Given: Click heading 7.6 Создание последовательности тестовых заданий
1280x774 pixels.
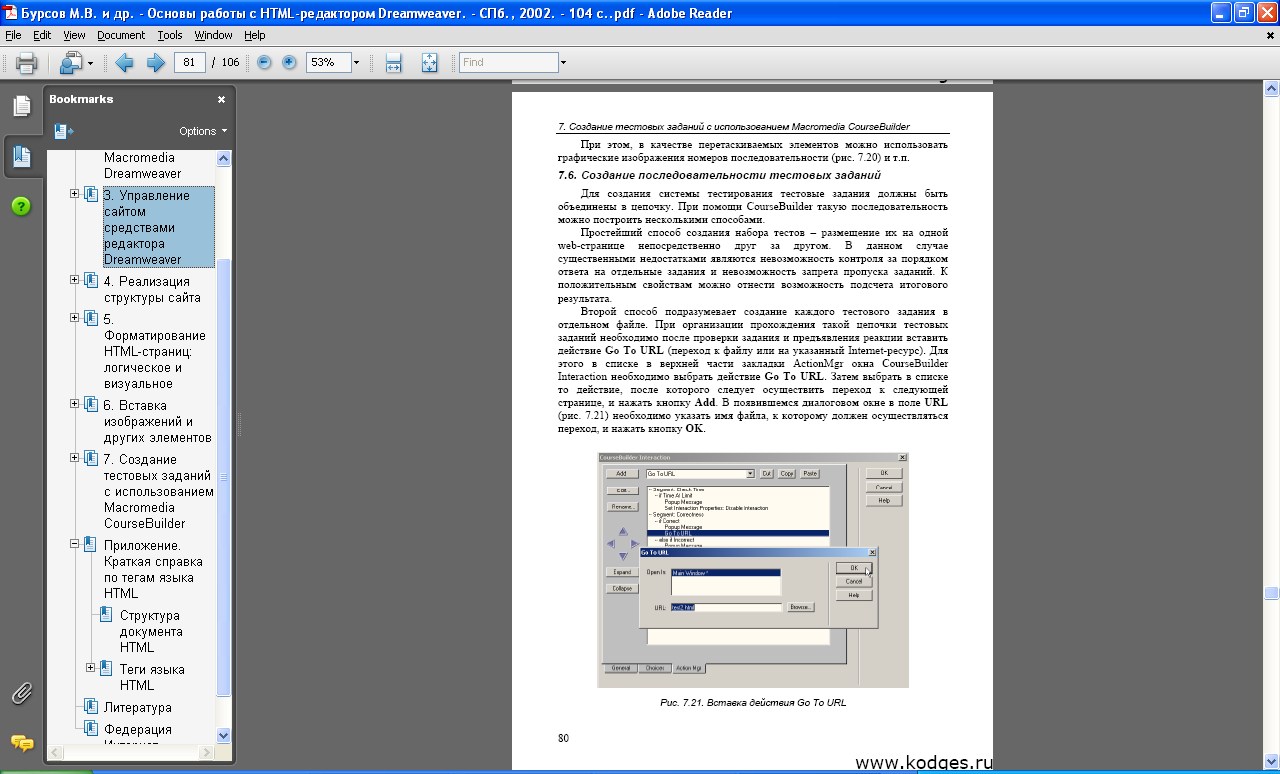Looking at the screenshot, I should tap(719, 175).
